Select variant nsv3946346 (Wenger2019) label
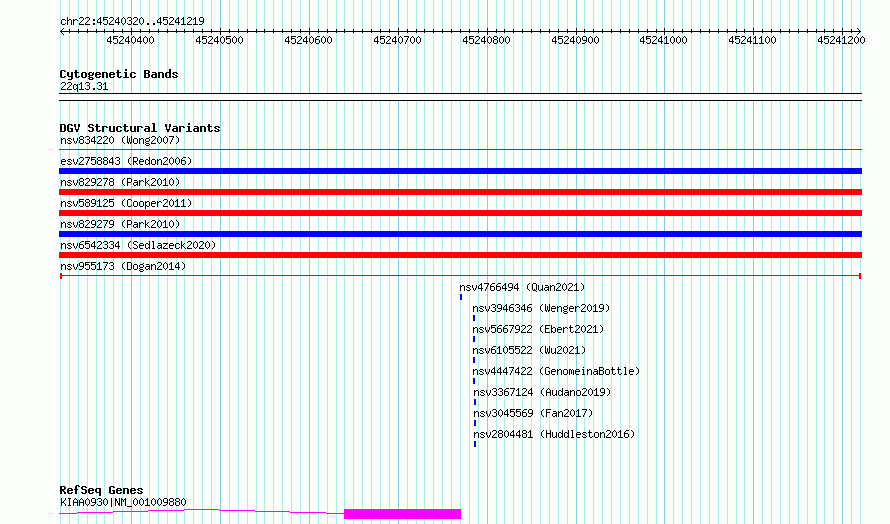Screen dimensions: 890x524 [541, 308]
